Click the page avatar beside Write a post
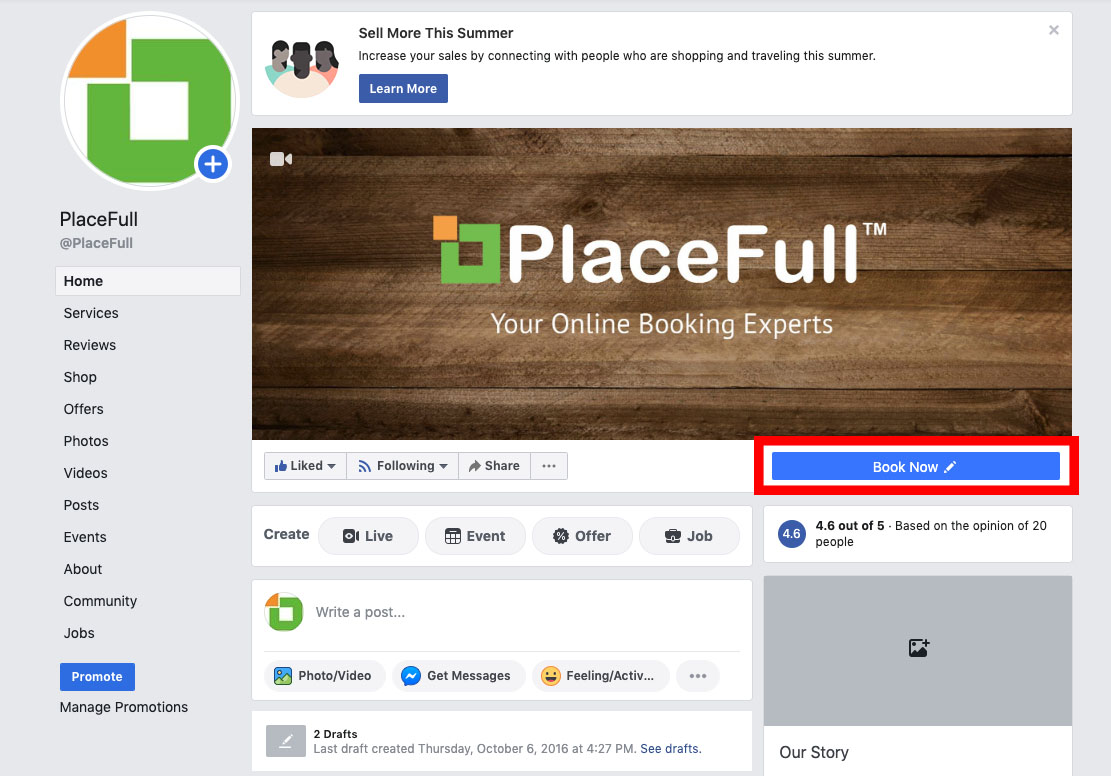Viewport: 1111px width, 776px height. [x=284, y=612]
